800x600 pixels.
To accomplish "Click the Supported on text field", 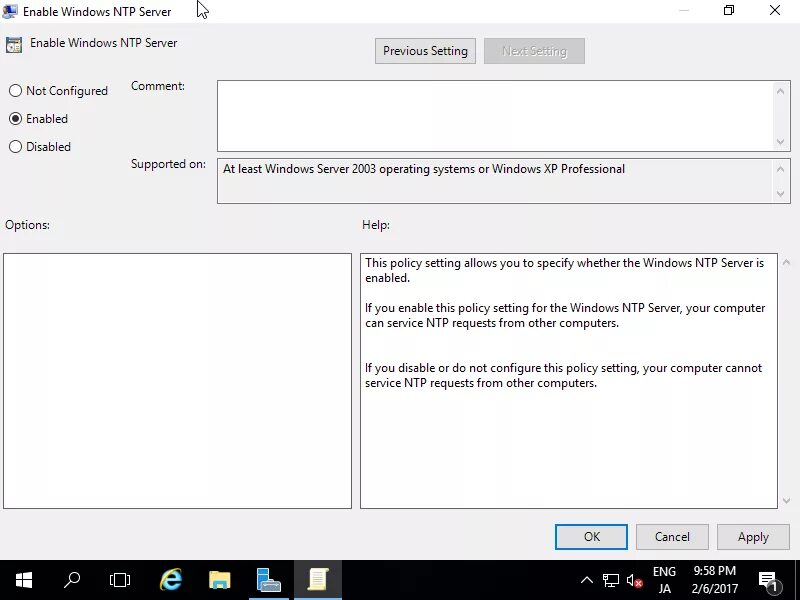I will click(495, 181).
